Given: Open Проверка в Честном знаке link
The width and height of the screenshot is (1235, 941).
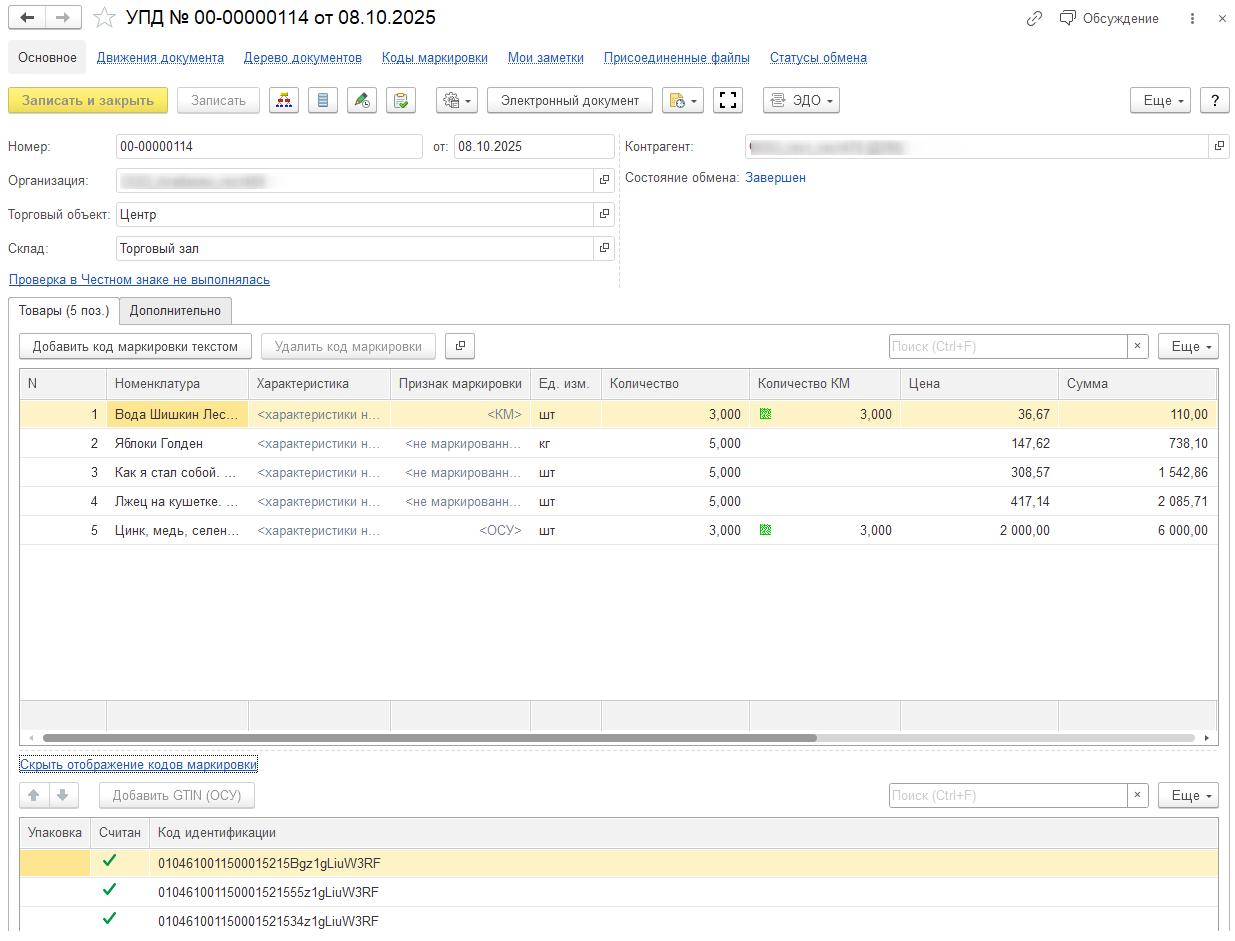Looking at the screenshot, I should tap(139, 280).
